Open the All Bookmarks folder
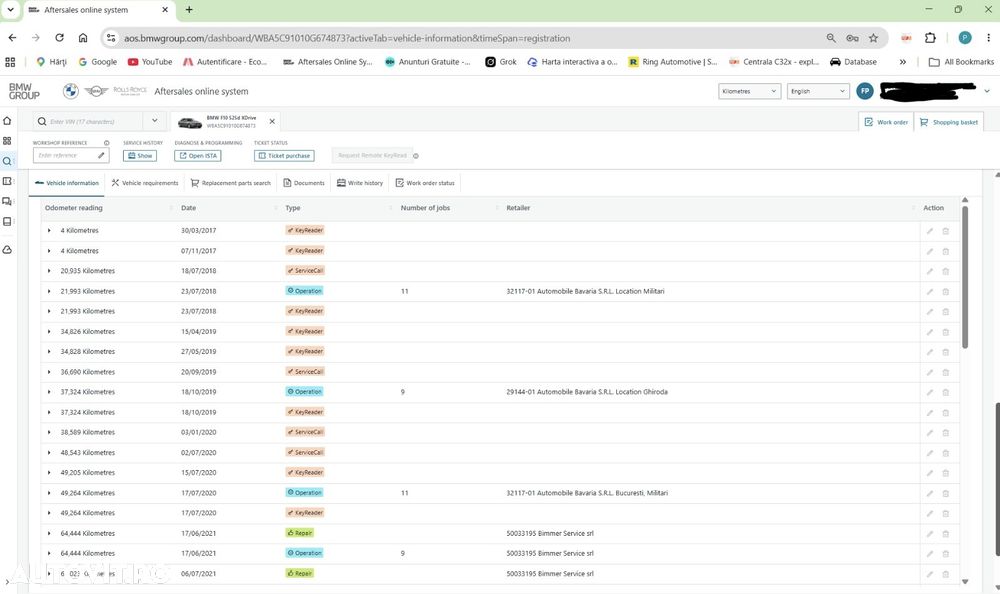The height and width of the screenshot is (594, 1000). (x=961, y=62)
